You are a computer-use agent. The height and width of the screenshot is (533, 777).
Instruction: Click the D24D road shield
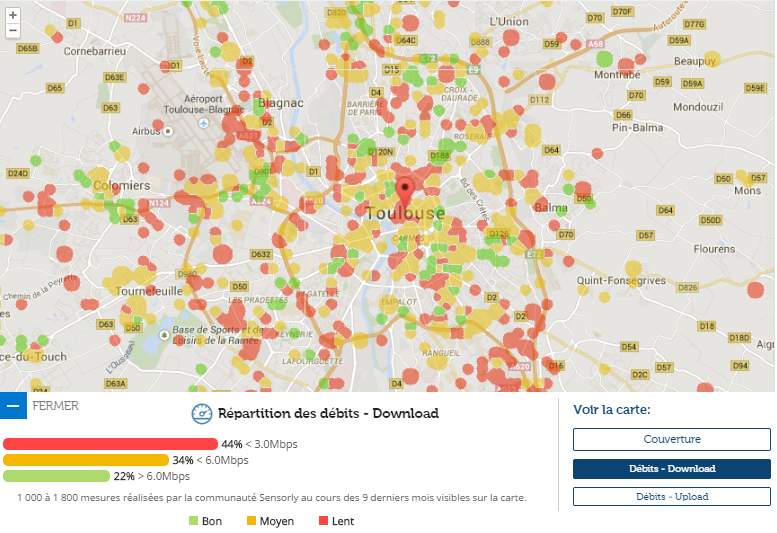pos(18,173)
